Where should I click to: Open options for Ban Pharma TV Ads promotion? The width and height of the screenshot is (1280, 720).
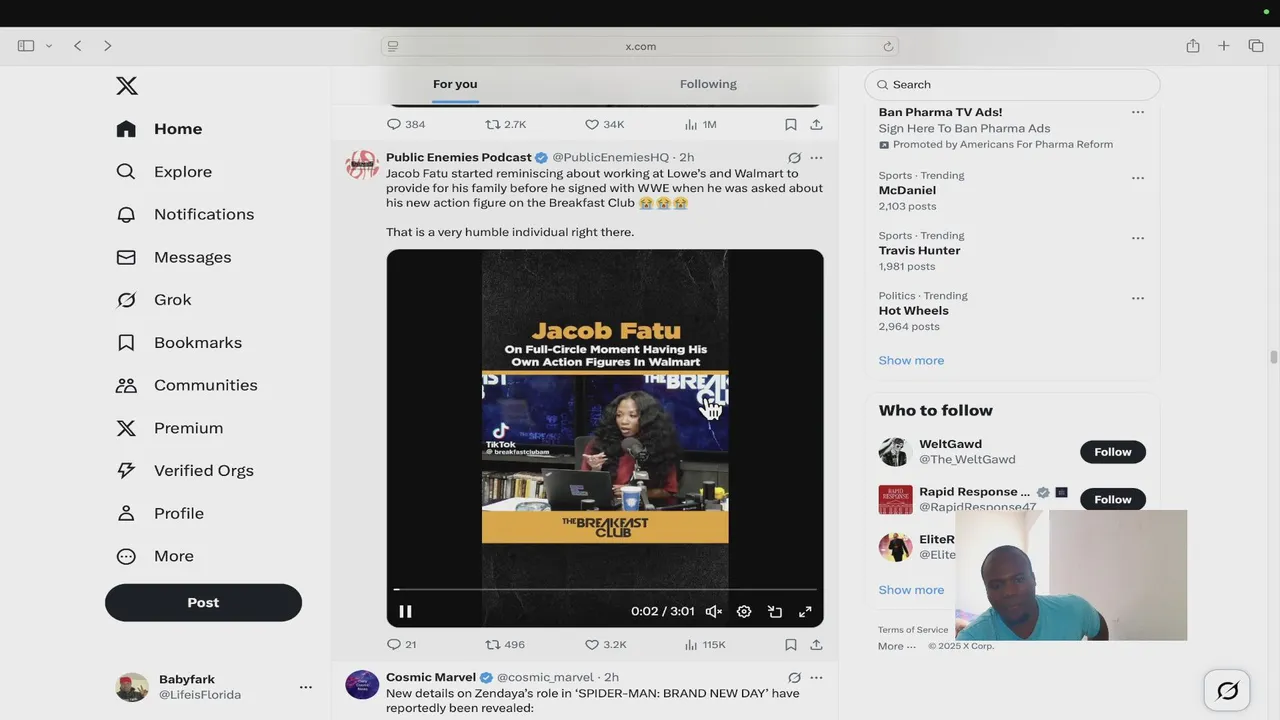click(1137, 112)
